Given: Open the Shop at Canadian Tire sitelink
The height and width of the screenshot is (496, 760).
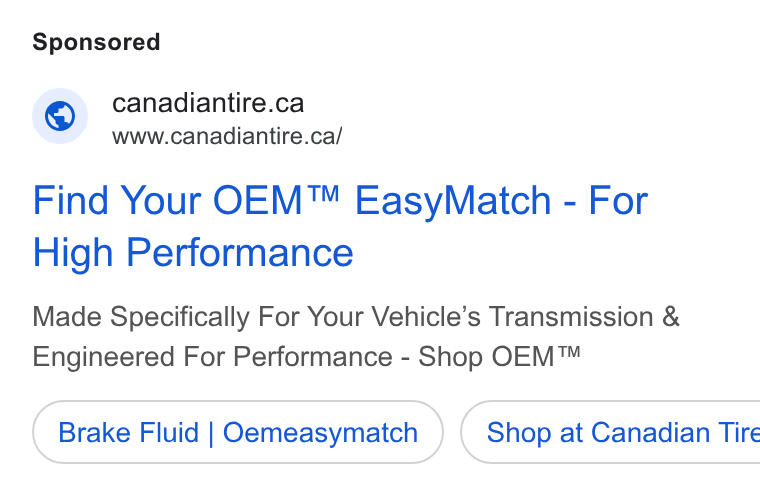Looking at the screenshot, I should [611, 432].
